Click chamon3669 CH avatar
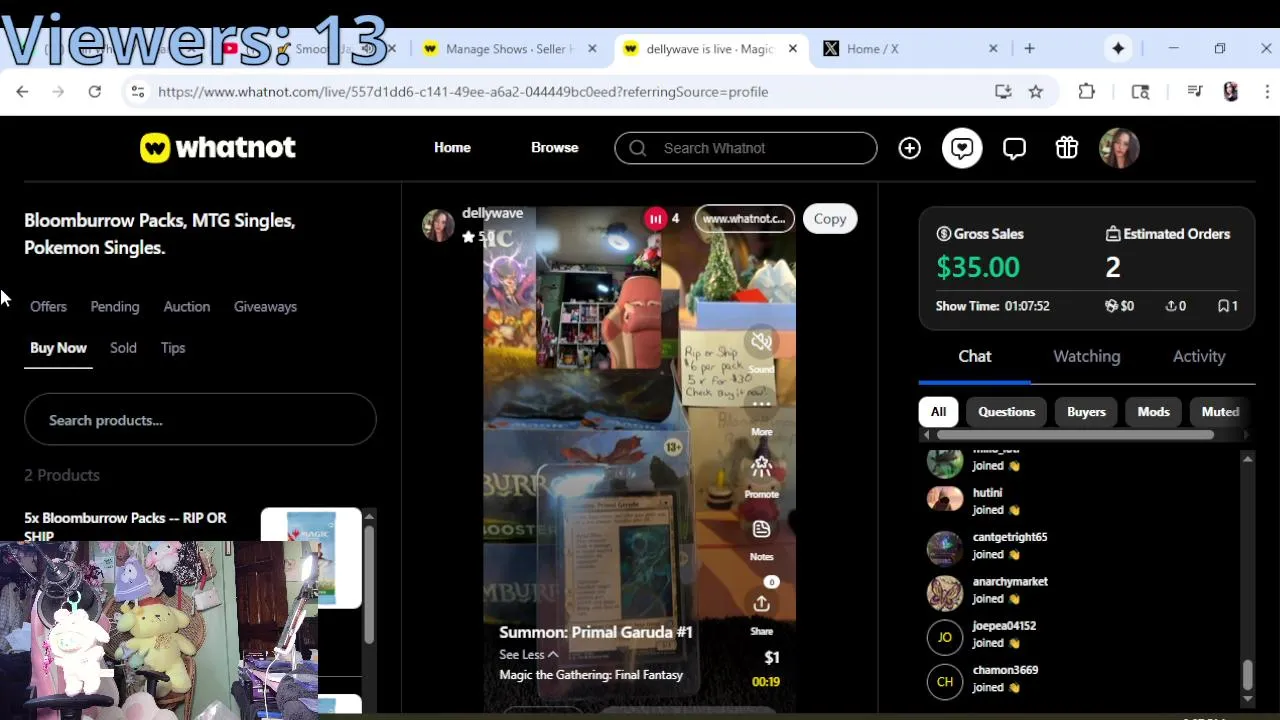This screenshot has width=1280, height=720. coord(945,682)
